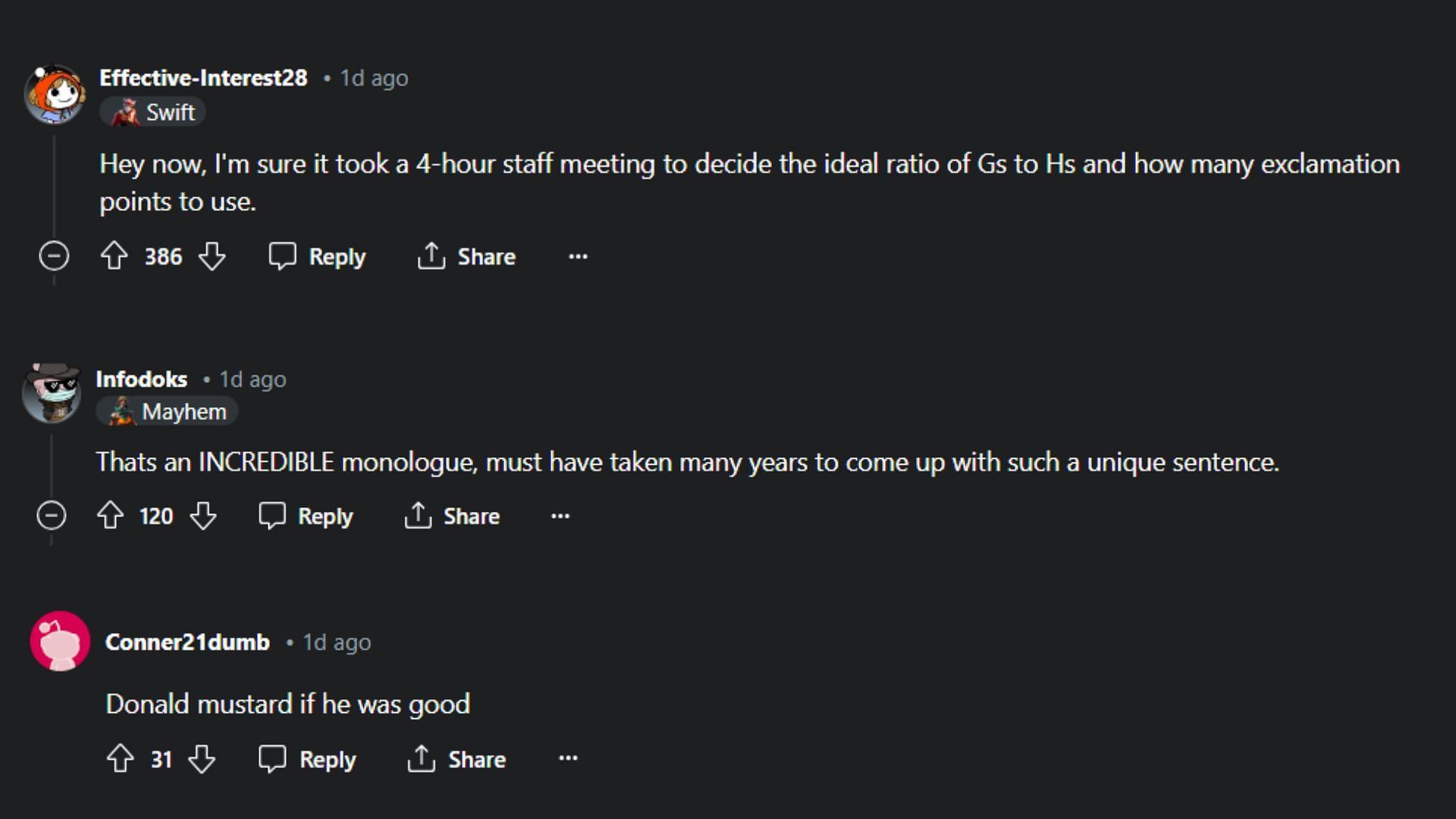Downvote the comment with 386 votes

212,256
